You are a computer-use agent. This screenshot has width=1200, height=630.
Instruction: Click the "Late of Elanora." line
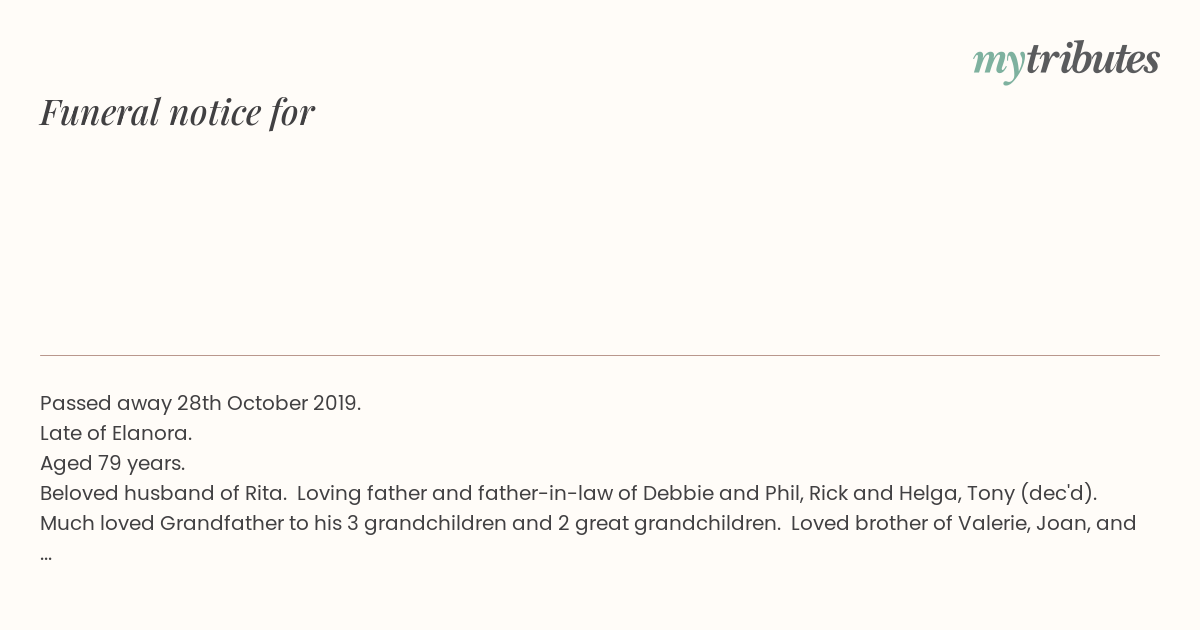point(116,433)
